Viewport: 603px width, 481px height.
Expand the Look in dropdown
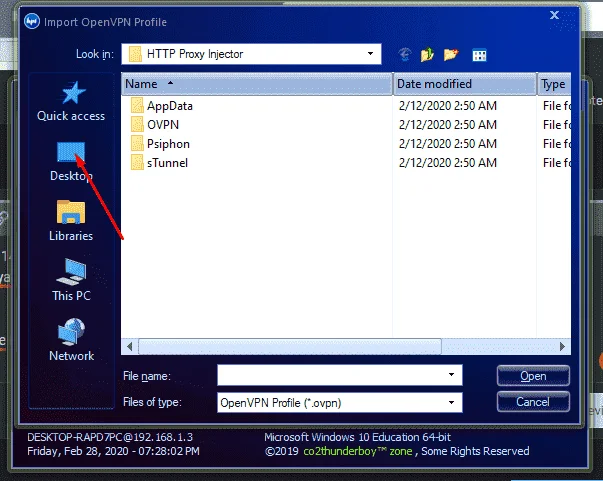tap(370, 53)
